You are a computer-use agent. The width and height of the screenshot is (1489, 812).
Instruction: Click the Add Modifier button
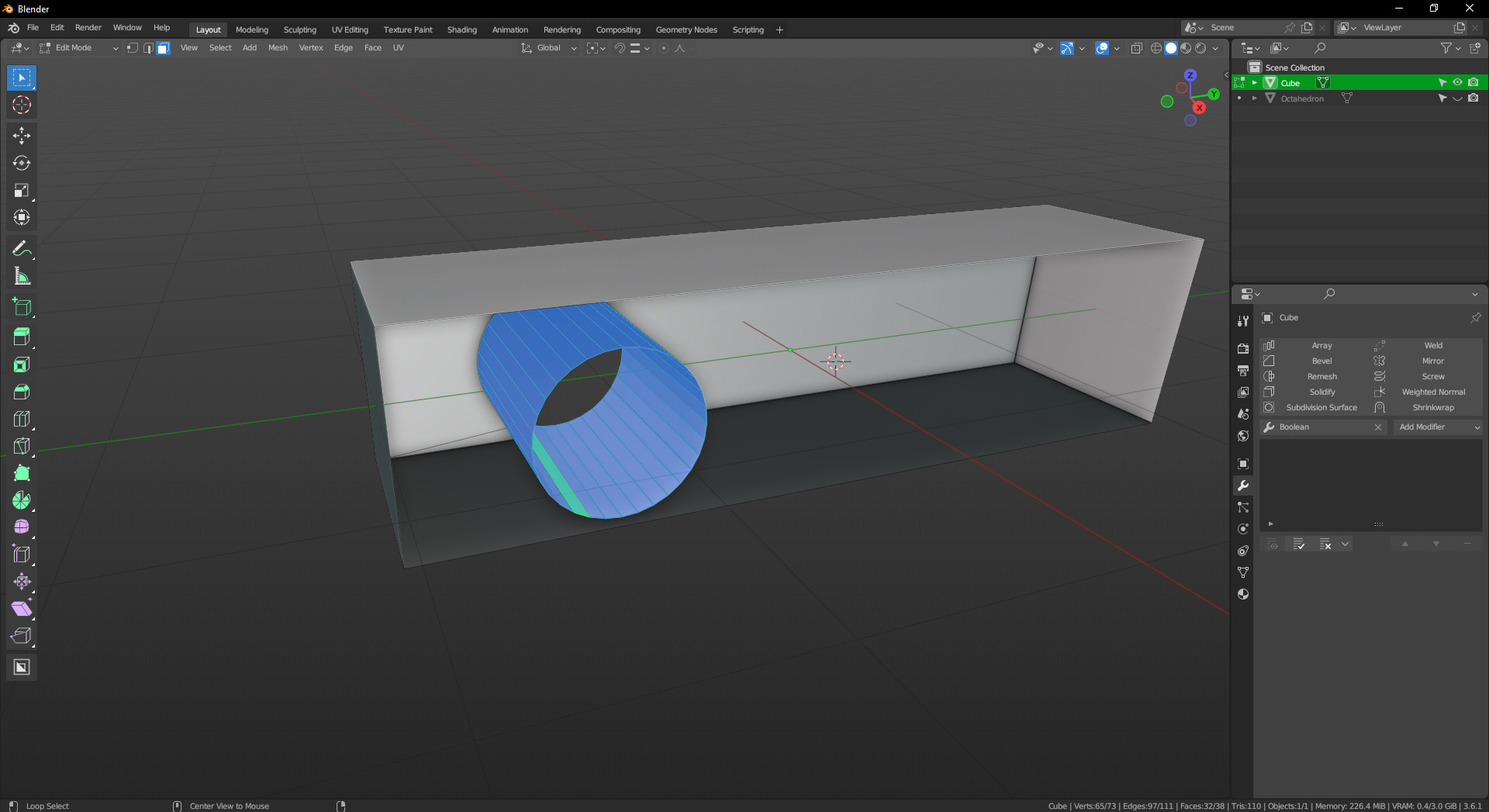pyautogui.click(x=1438, y=427)
